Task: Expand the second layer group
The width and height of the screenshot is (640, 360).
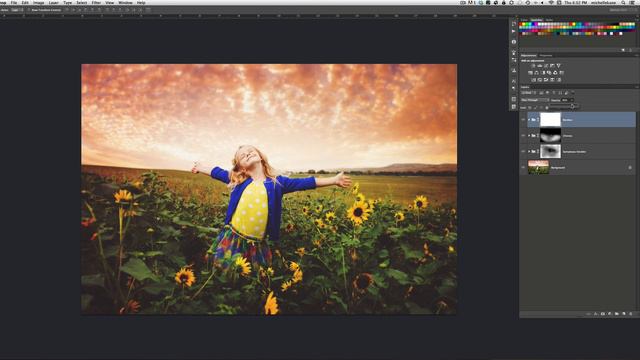Action: click(529, 136)
